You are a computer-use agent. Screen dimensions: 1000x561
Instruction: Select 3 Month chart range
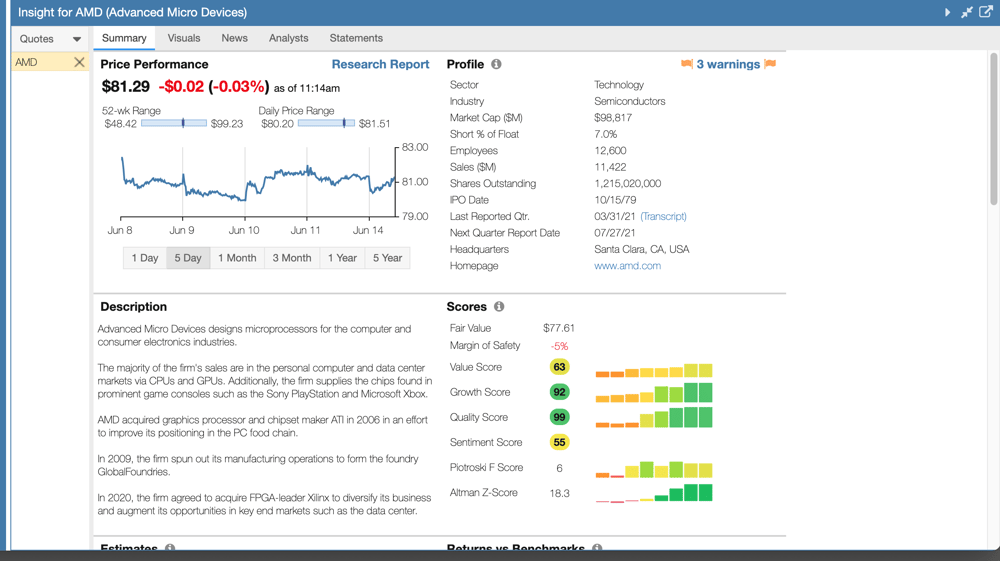(x=292, y=258)
